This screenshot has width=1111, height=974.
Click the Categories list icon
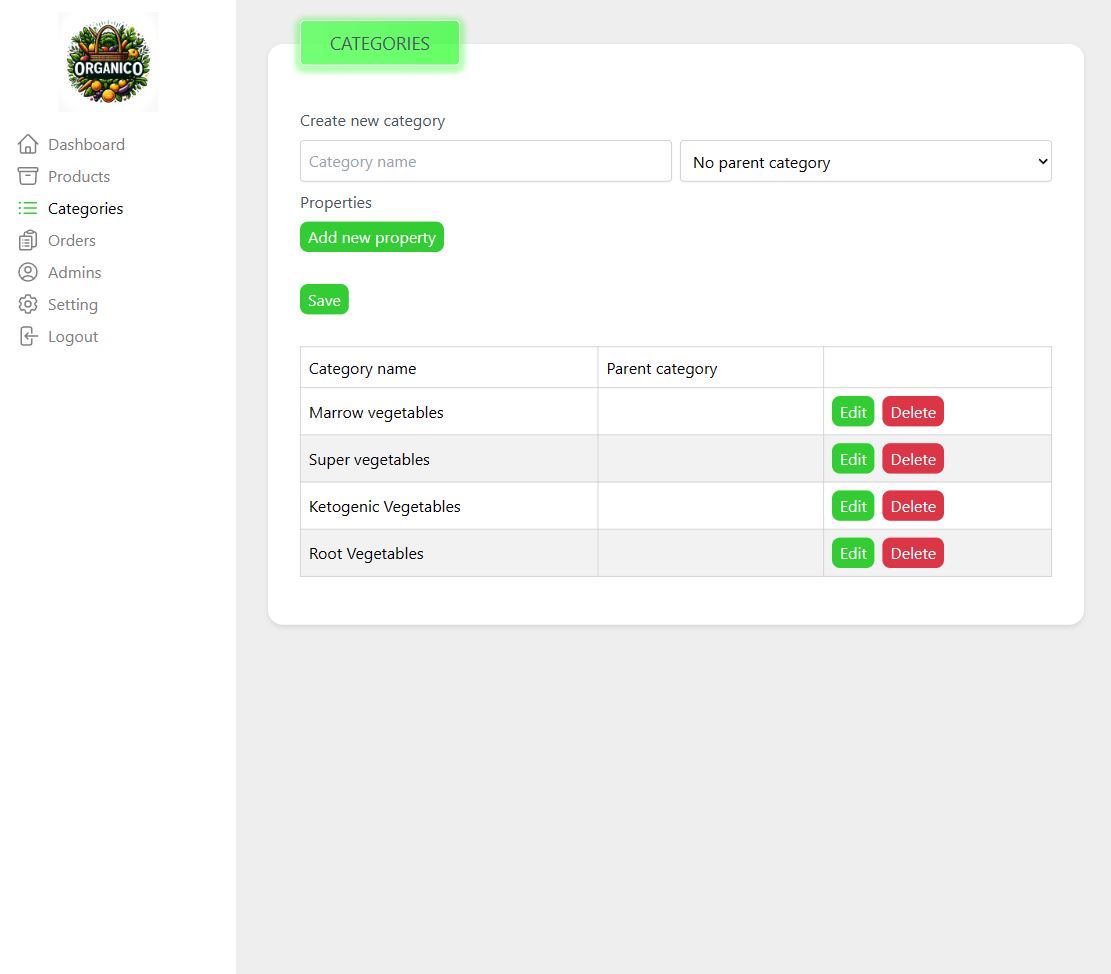pyautogui.click(x=28, y=208)
